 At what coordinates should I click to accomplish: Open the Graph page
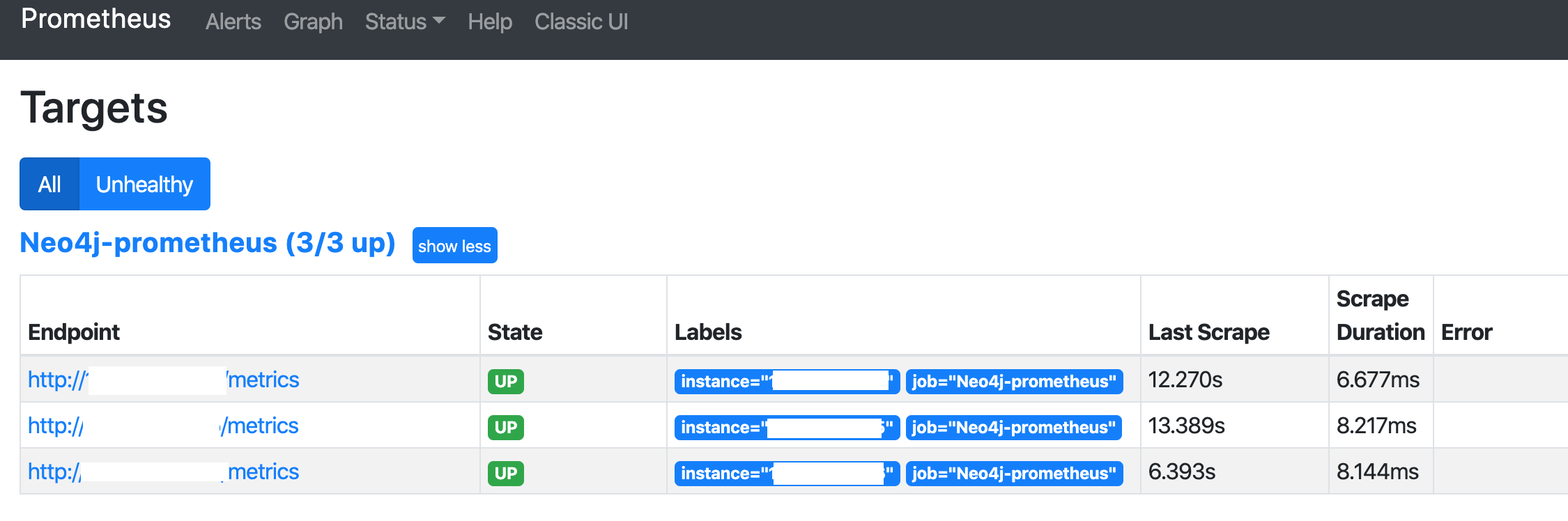(313, 22)
